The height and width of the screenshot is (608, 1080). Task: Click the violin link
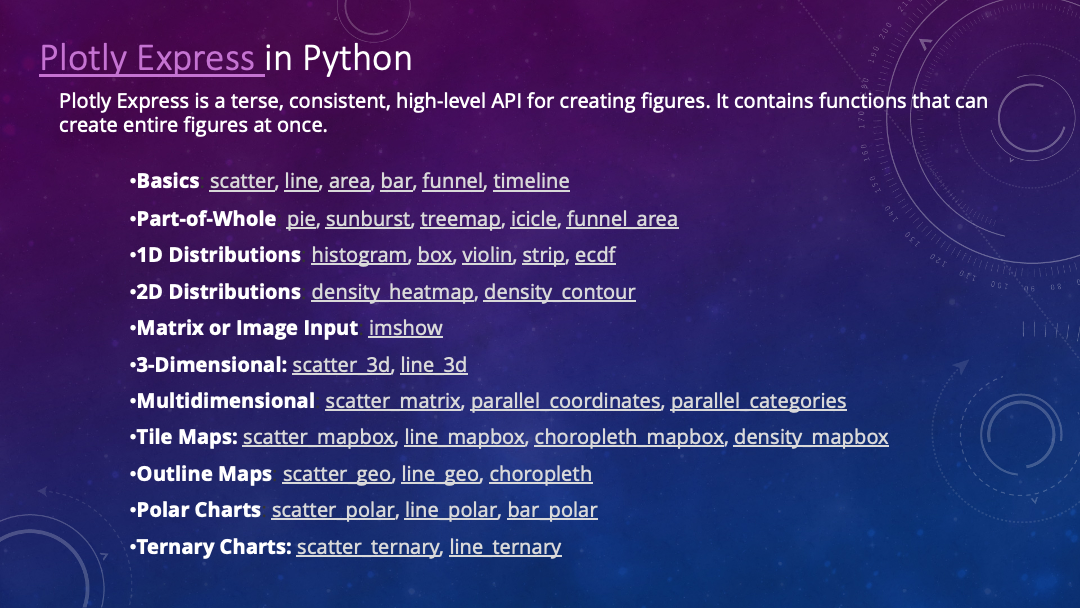tap(487, 255)
